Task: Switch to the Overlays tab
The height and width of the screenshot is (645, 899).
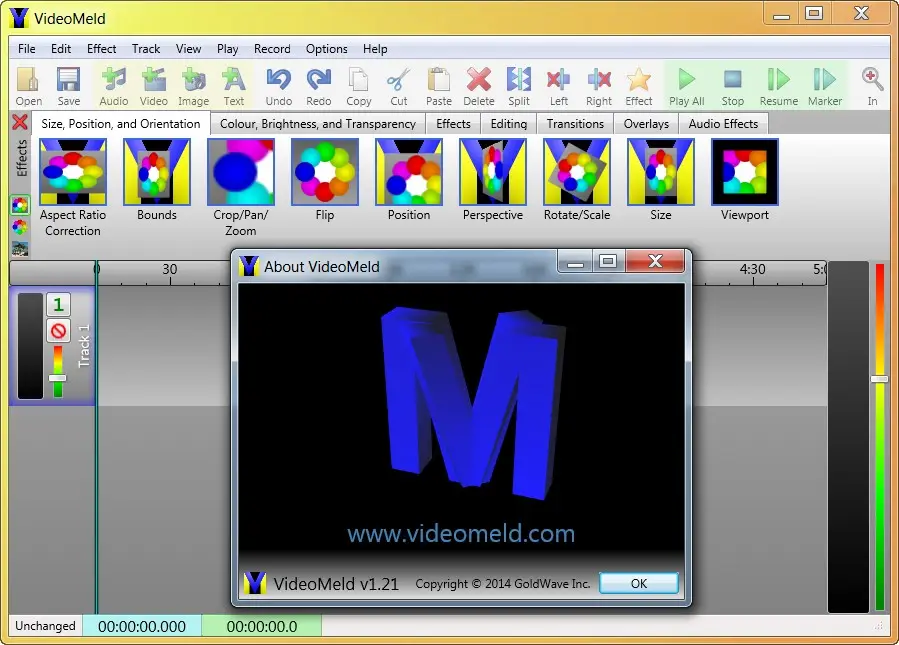Action: click(646, 124)
